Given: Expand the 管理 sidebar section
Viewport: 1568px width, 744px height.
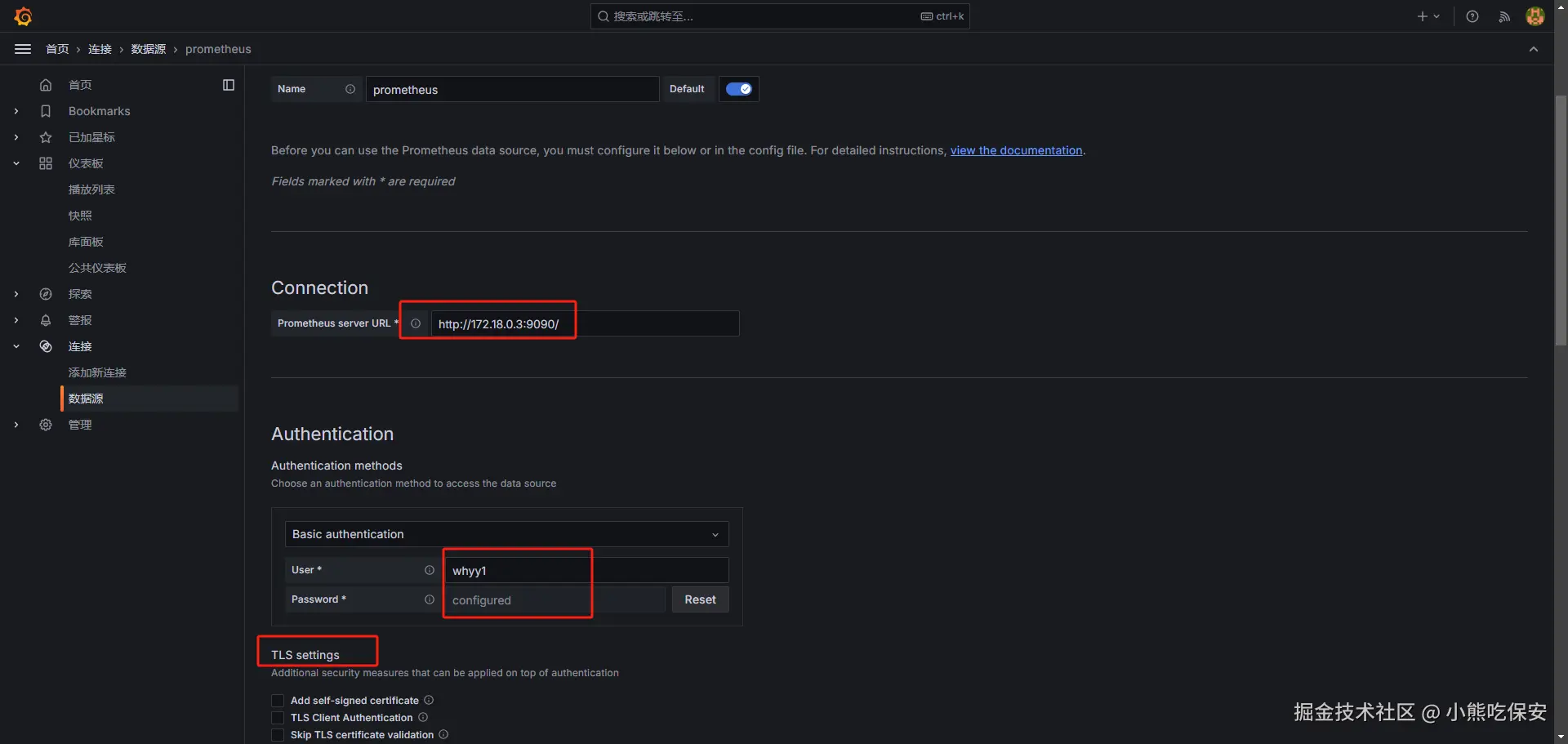Looking at the screenshot, I should coord(16,425).
